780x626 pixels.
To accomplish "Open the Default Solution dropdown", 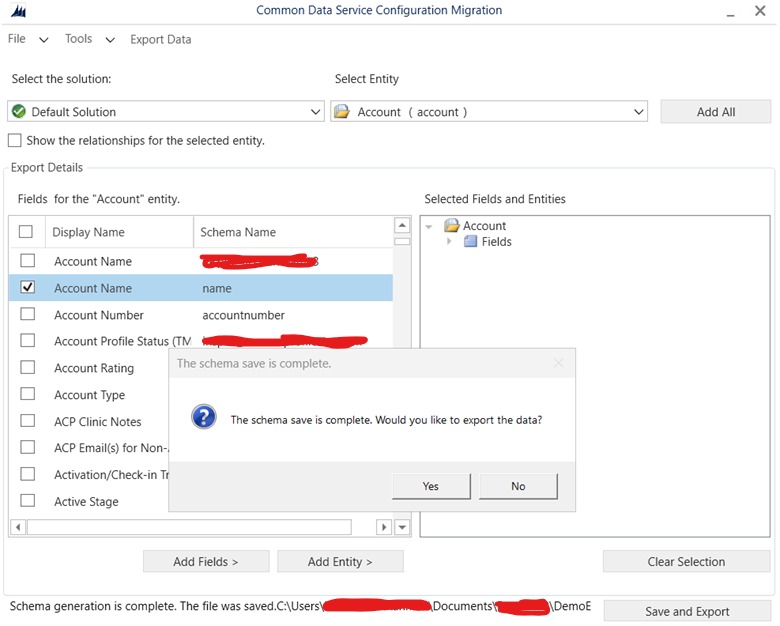I will click(x=315, y=112).
